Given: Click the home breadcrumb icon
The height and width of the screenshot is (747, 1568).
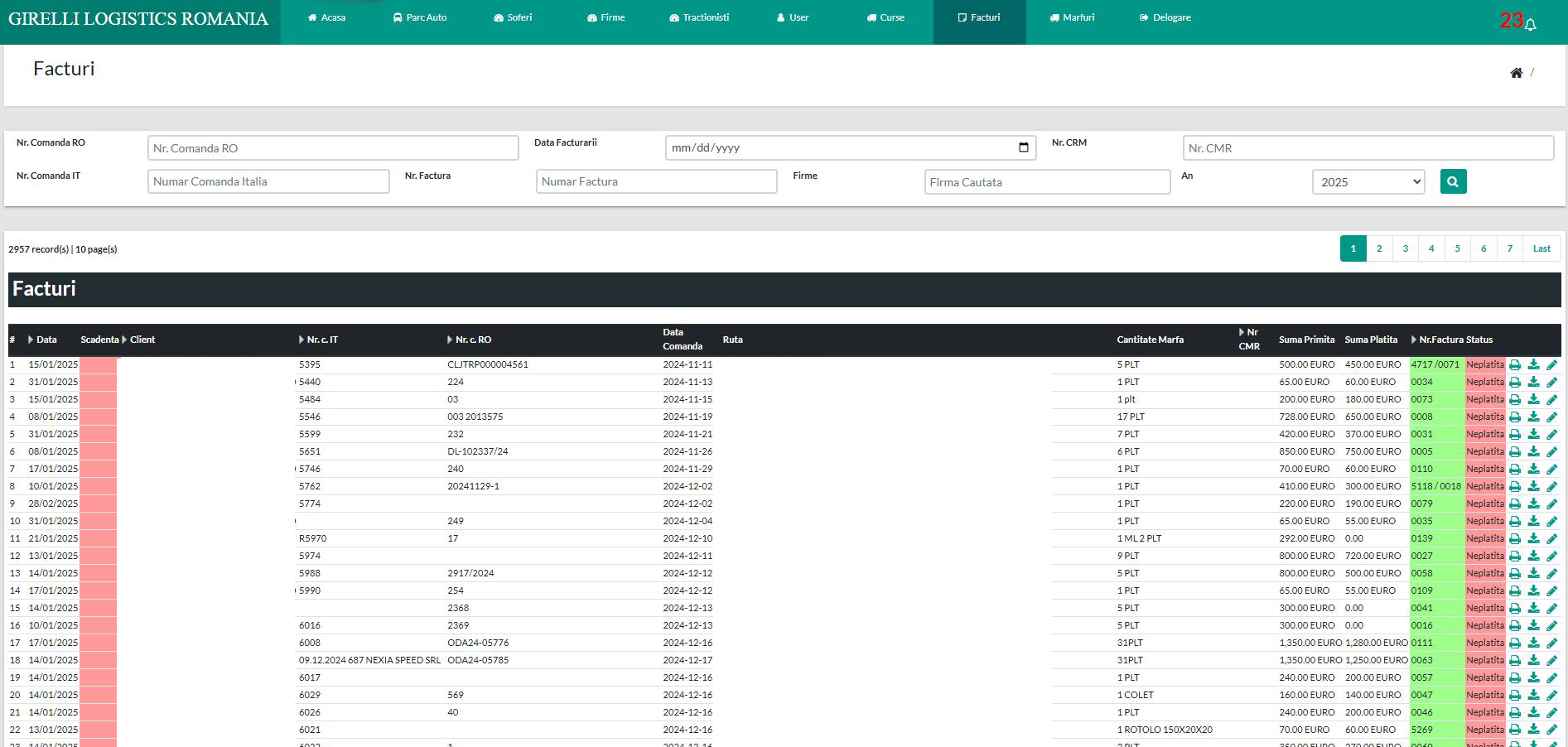Looking at the screenshot, I should (x=1516, y=73).
